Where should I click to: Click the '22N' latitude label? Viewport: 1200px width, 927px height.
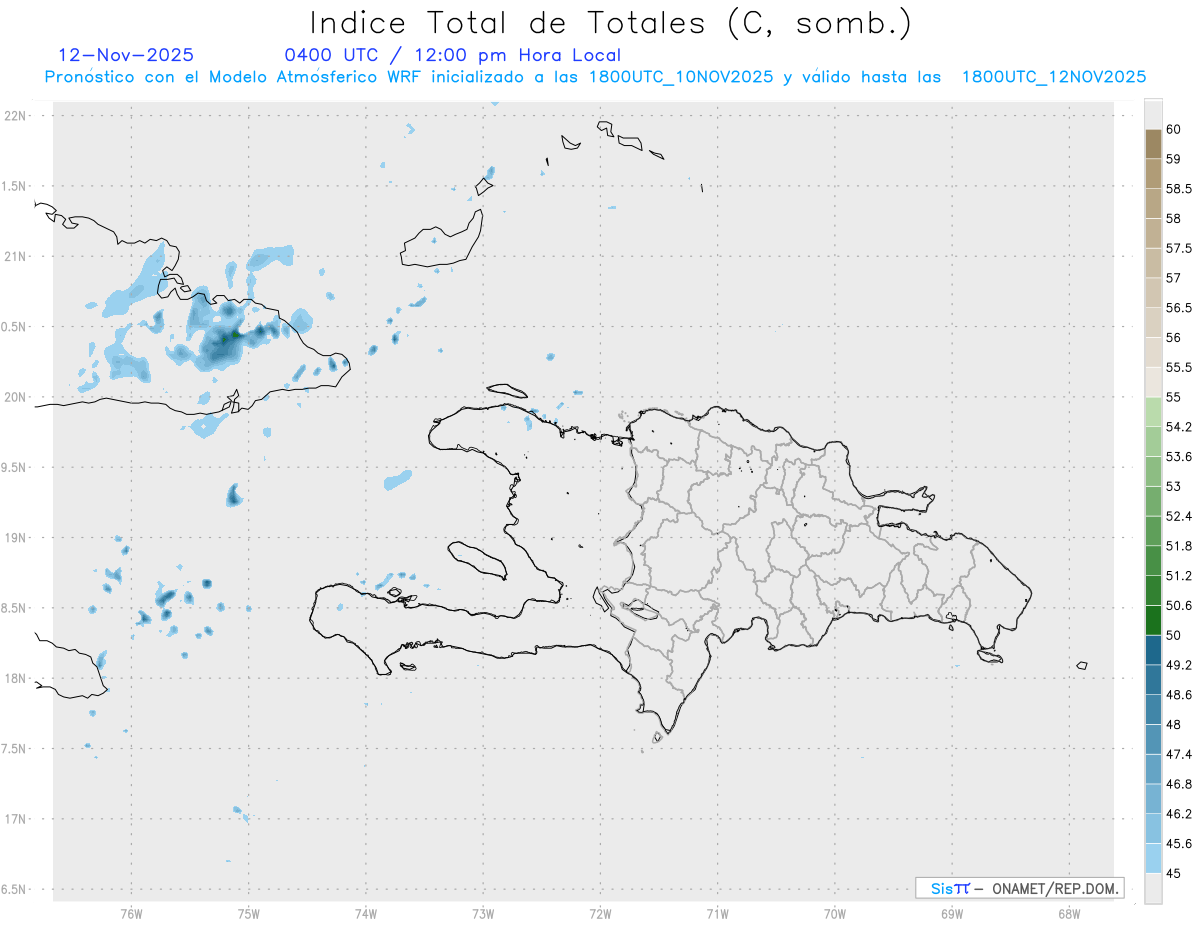coord(17,116)
